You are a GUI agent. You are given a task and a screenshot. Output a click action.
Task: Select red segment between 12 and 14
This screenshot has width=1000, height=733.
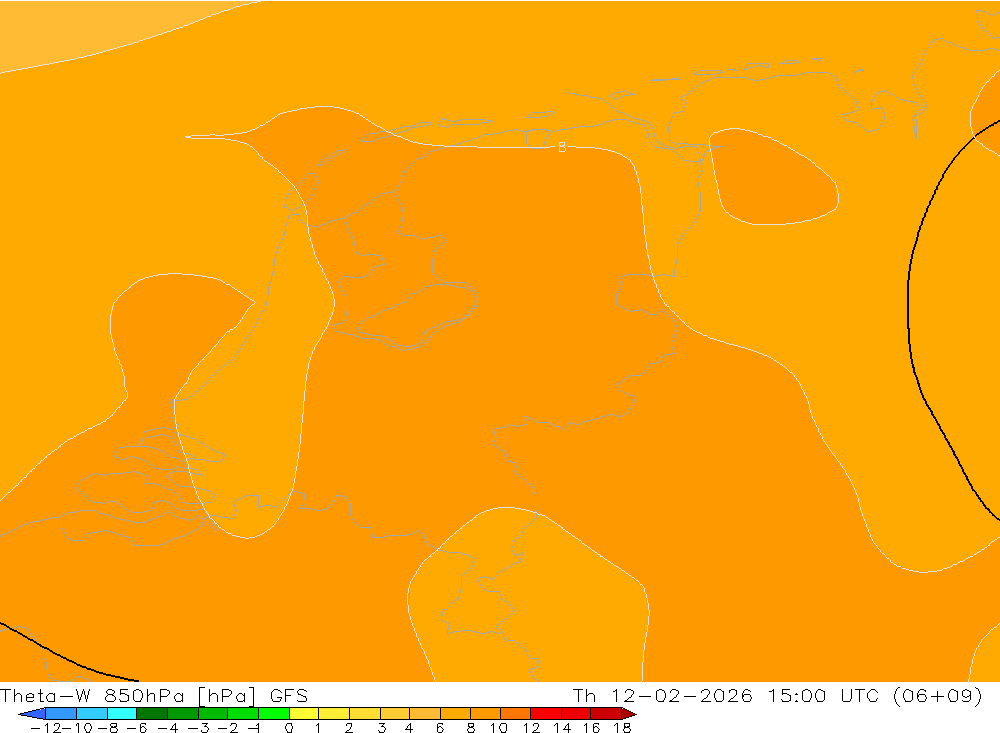[x=546, y=714]
